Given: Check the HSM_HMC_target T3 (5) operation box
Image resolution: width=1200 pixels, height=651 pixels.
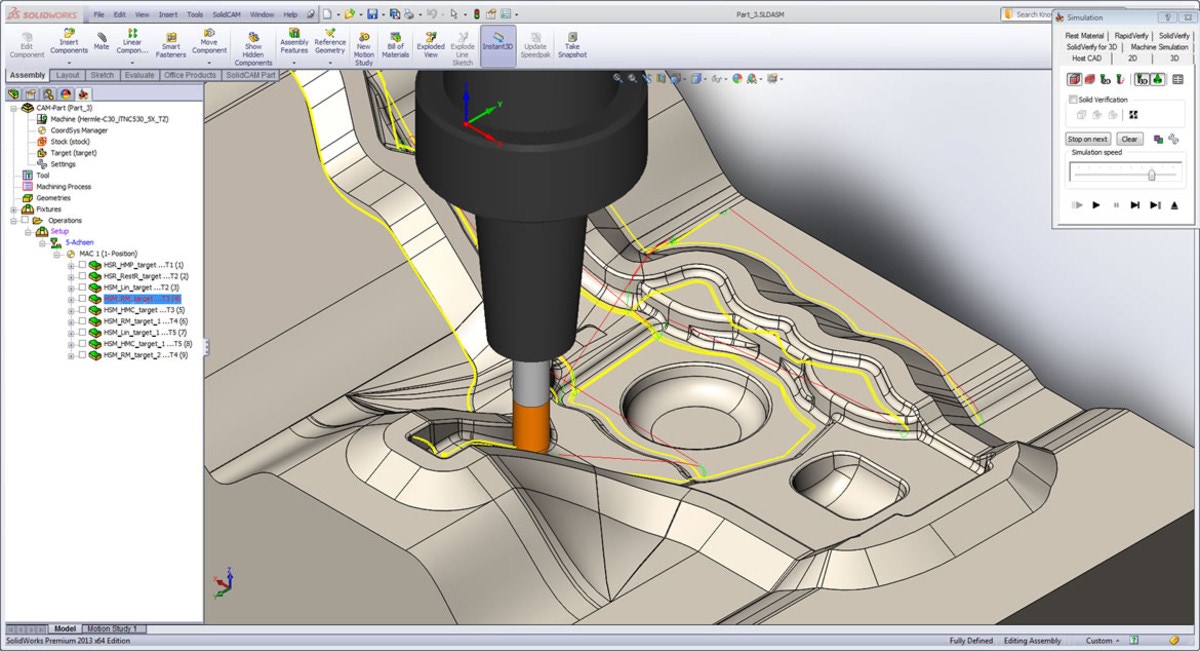Looking at the screenshot, I should coord(83,310).
